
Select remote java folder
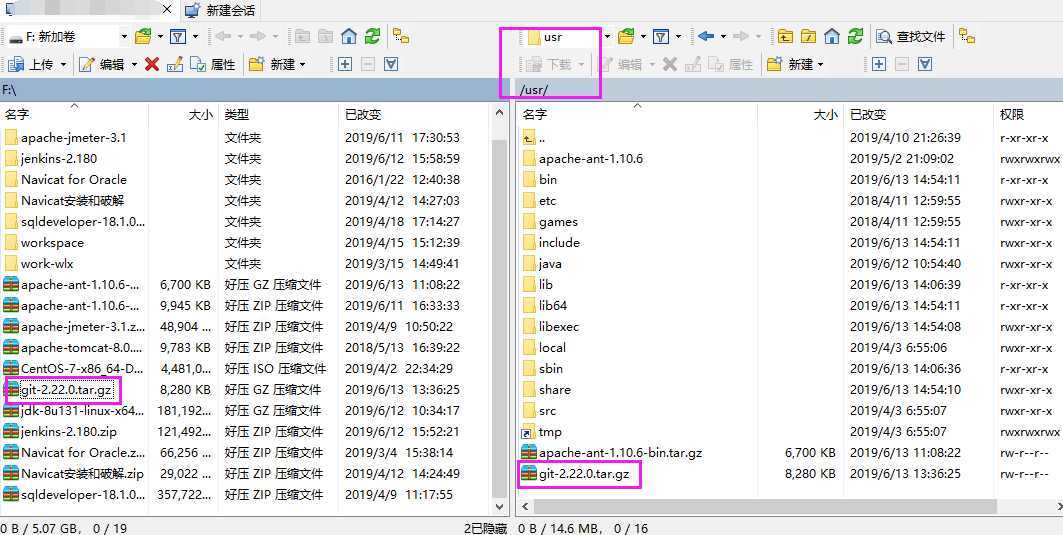[x=550, y=264]
